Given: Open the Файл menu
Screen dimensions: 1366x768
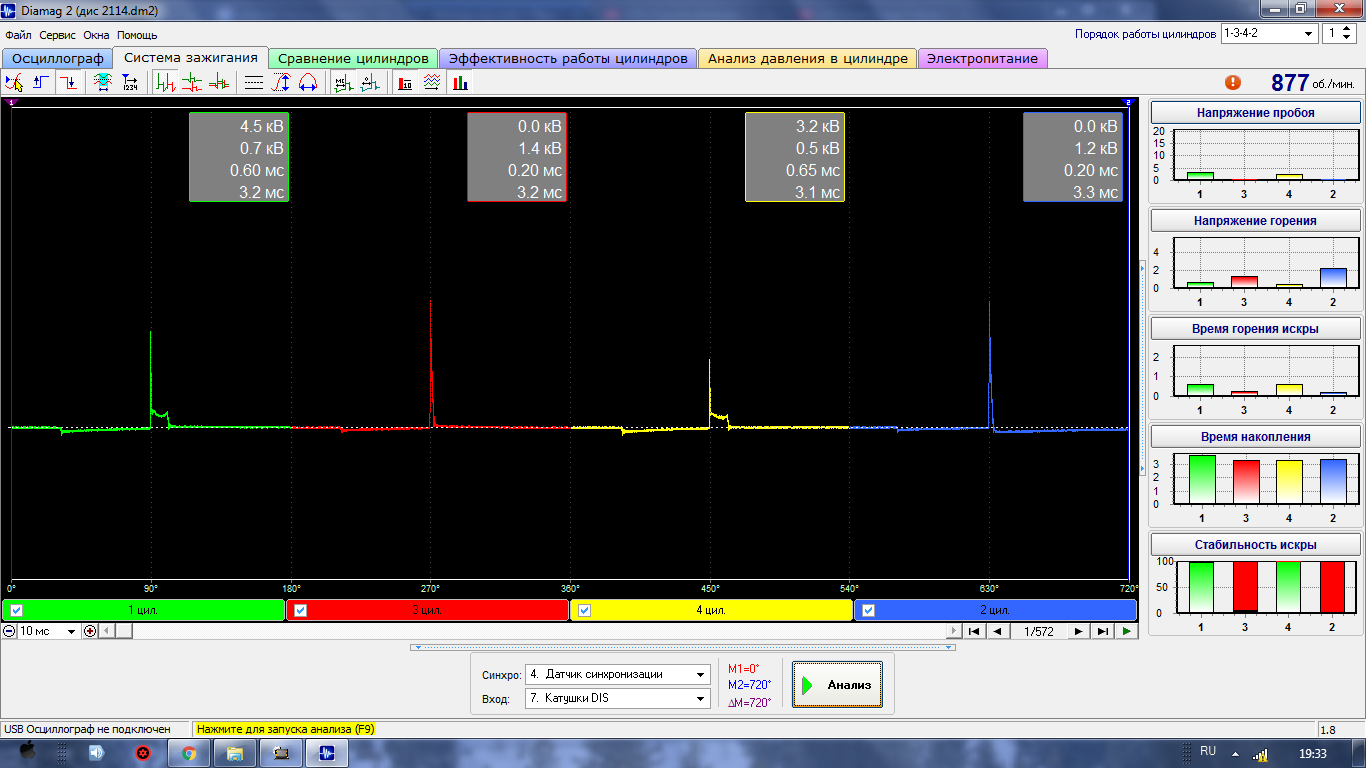Looking at the screenshot, I should coord(18,35).
